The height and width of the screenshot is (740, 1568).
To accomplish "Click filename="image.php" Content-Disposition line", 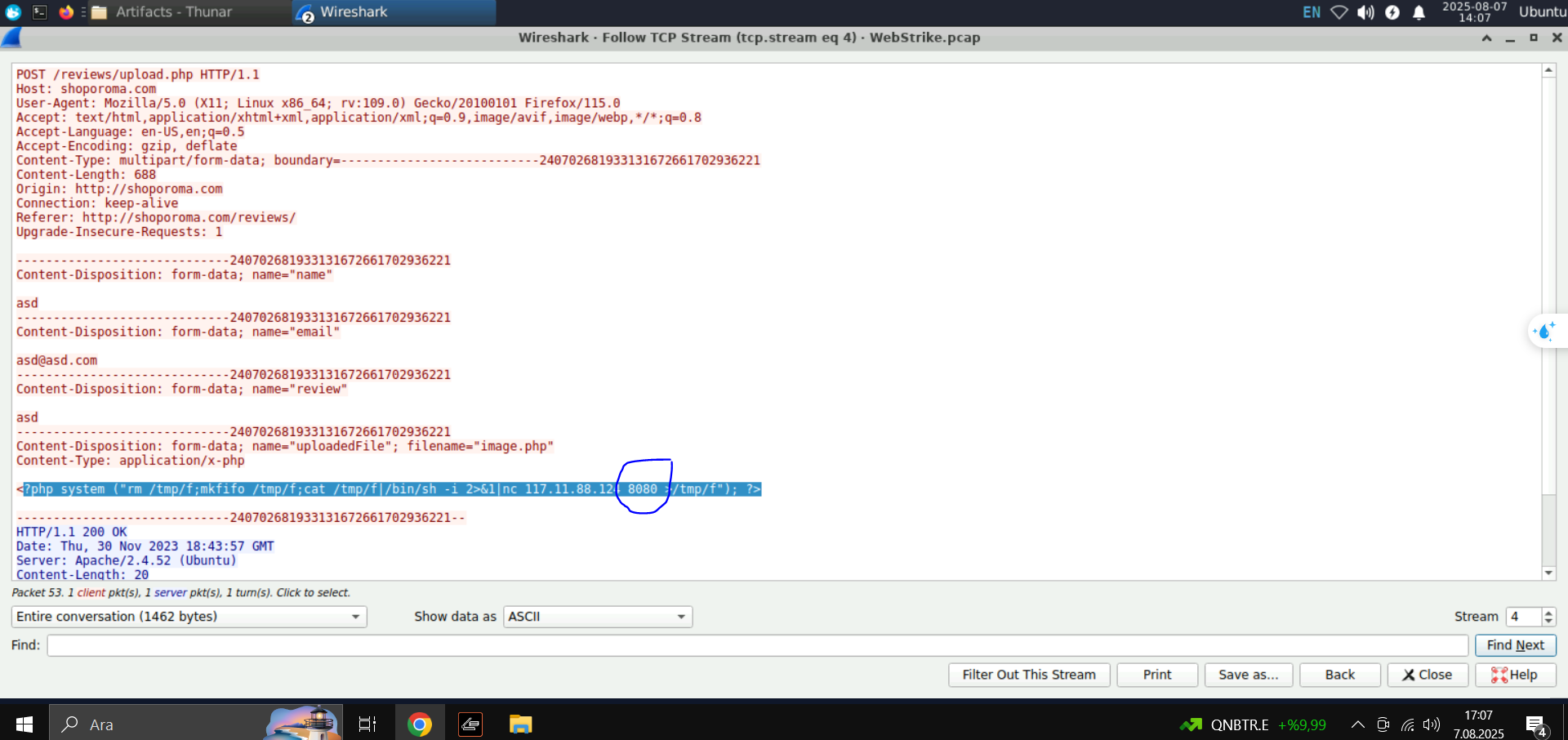I will pyautogui.click(x=285, y=446).
